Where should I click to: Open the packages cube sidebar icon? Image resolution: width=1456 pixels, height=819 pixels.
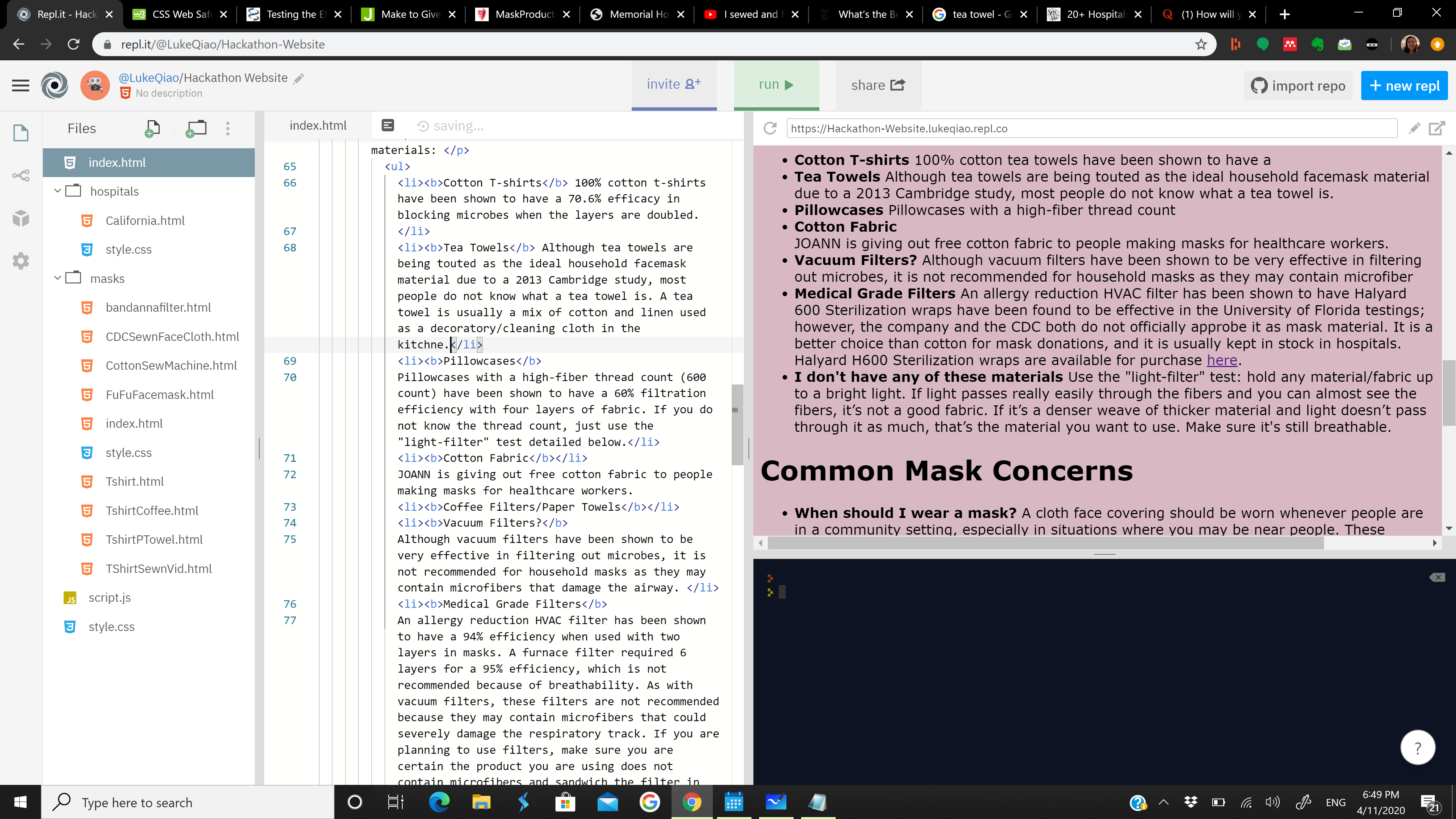pyautogui.click(x=21, y=218)
